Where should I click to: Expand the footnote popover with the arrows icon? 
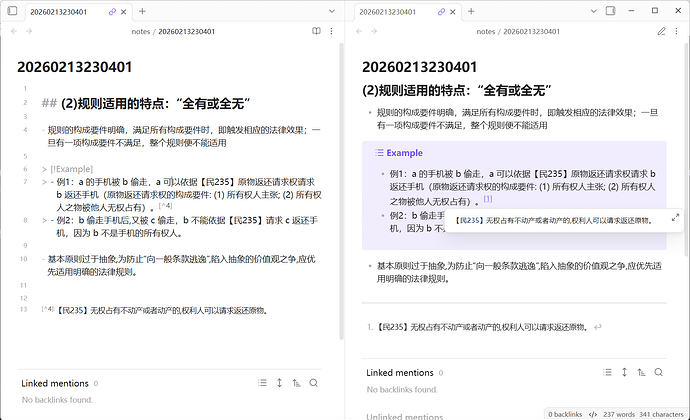pyautogui.click(x=675, y=217)
